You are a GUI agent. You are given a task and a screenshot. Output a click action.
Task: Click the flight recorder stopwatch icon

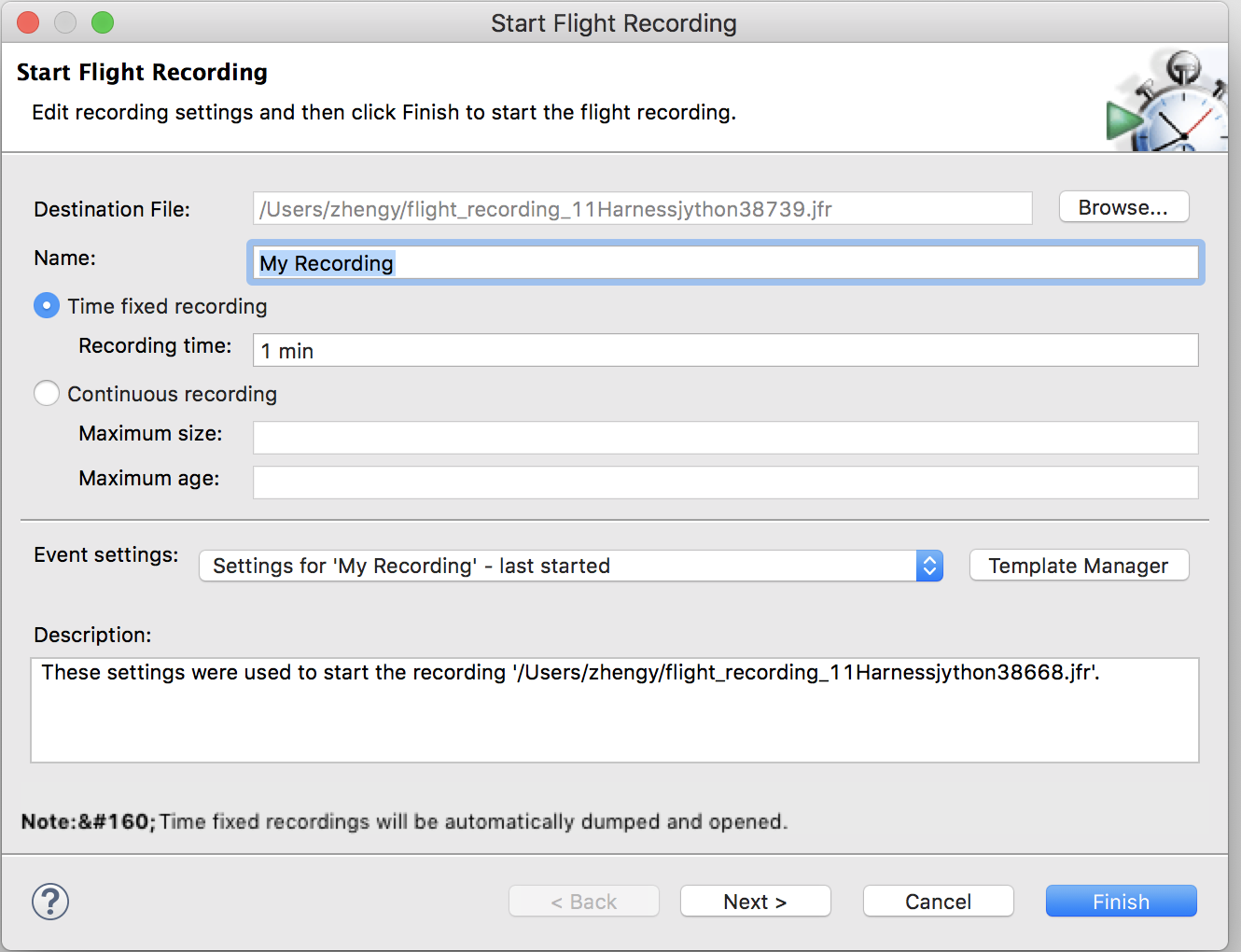point(1166,103)
